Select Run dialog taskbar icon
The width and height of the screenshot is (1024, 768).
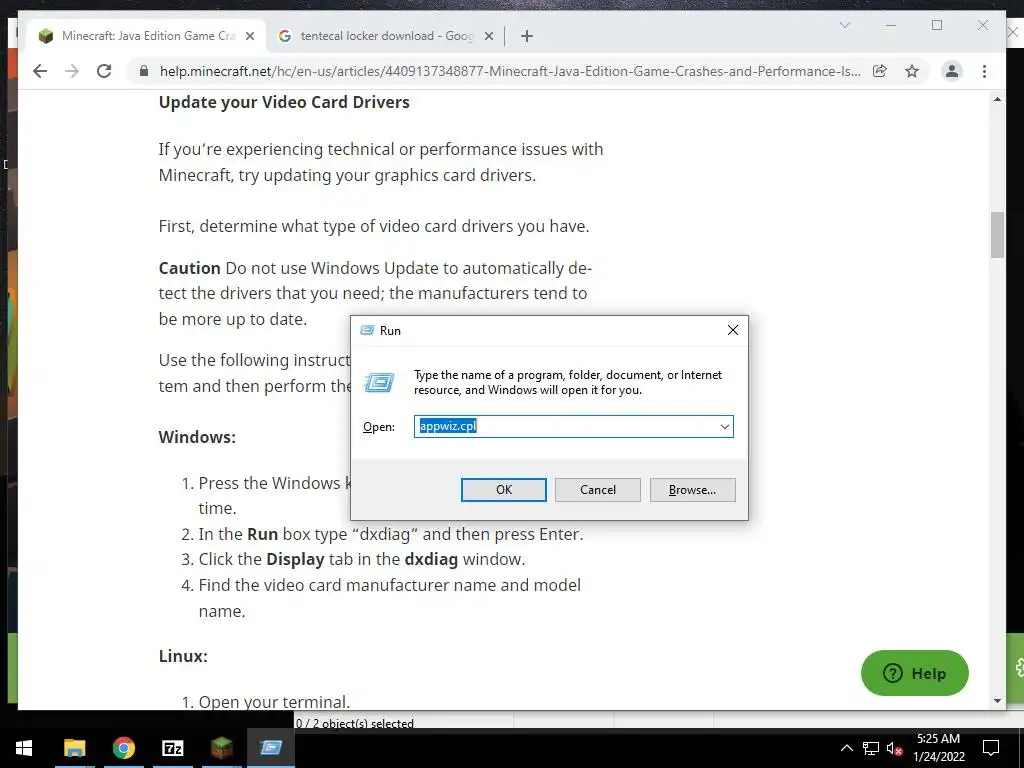pyautogui.click(x=270, y=748)
